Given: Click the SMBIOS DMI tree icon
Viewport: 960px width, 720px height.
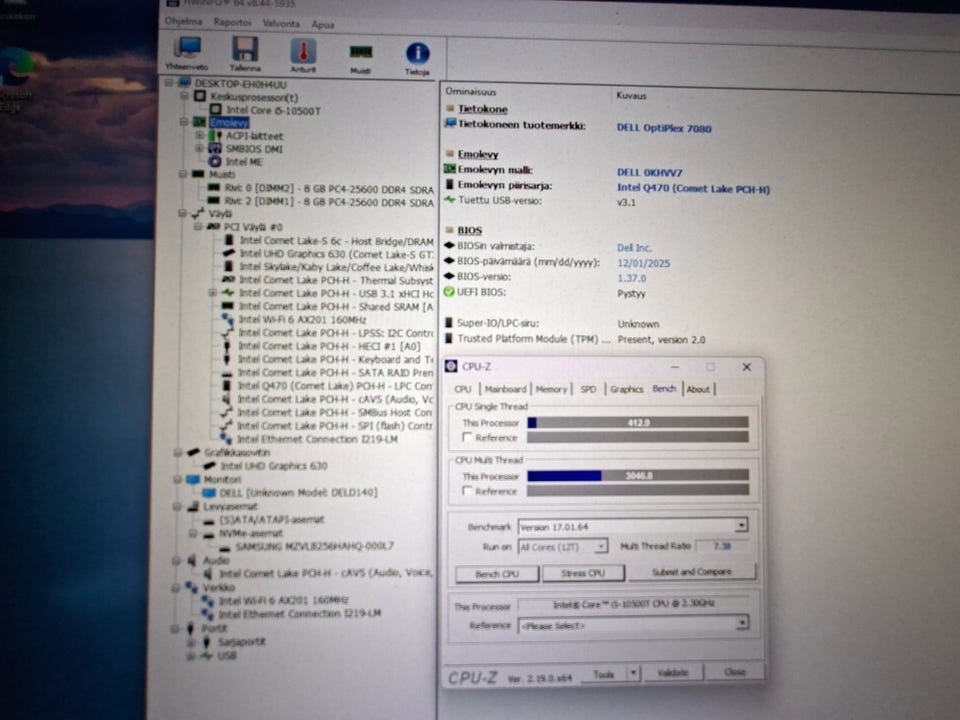Looking at the screenshot, I should pos(215,149).
